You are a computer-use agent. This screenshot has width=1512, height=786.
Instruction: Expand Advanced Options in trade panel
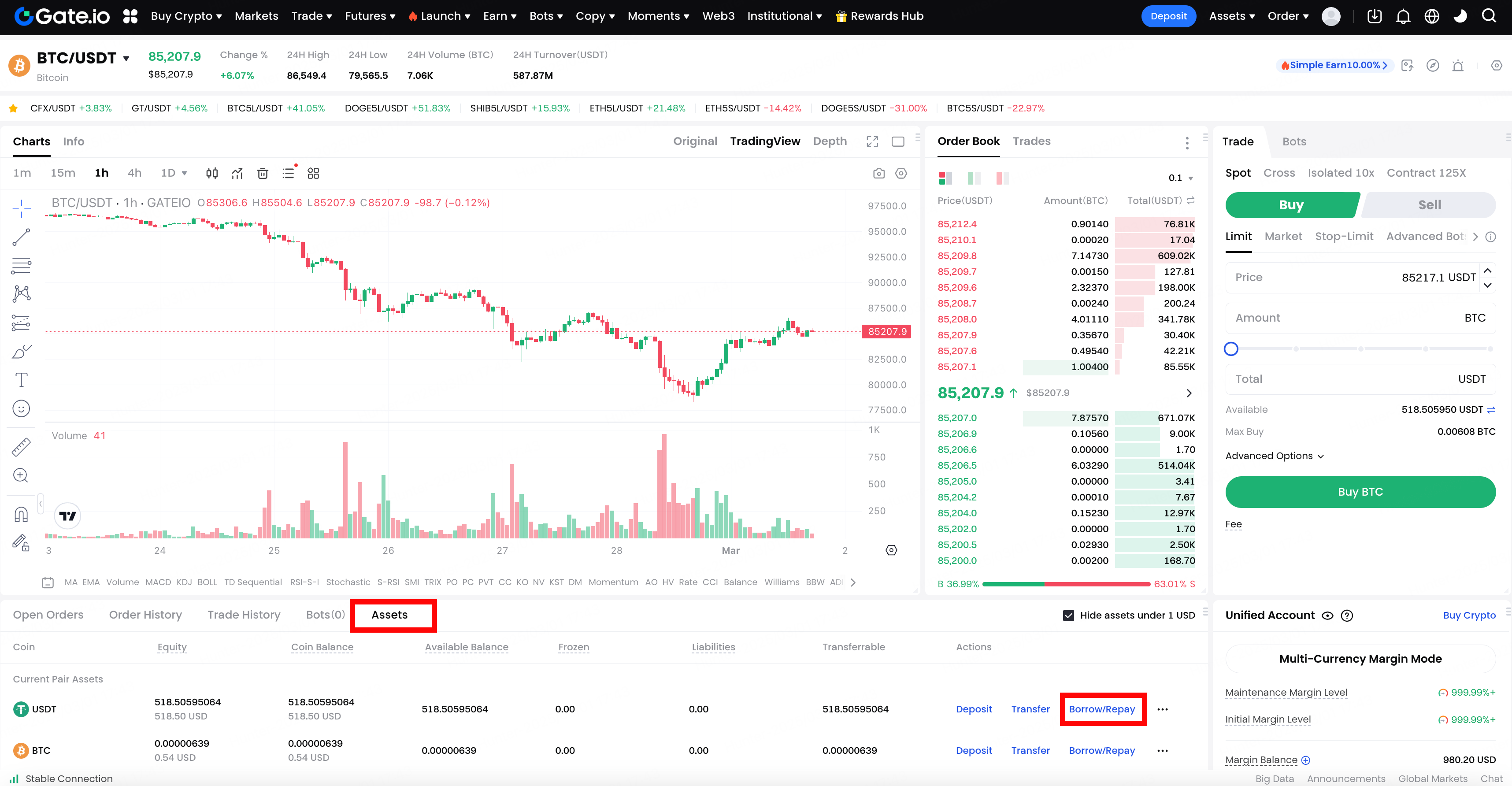point(1274,456)
